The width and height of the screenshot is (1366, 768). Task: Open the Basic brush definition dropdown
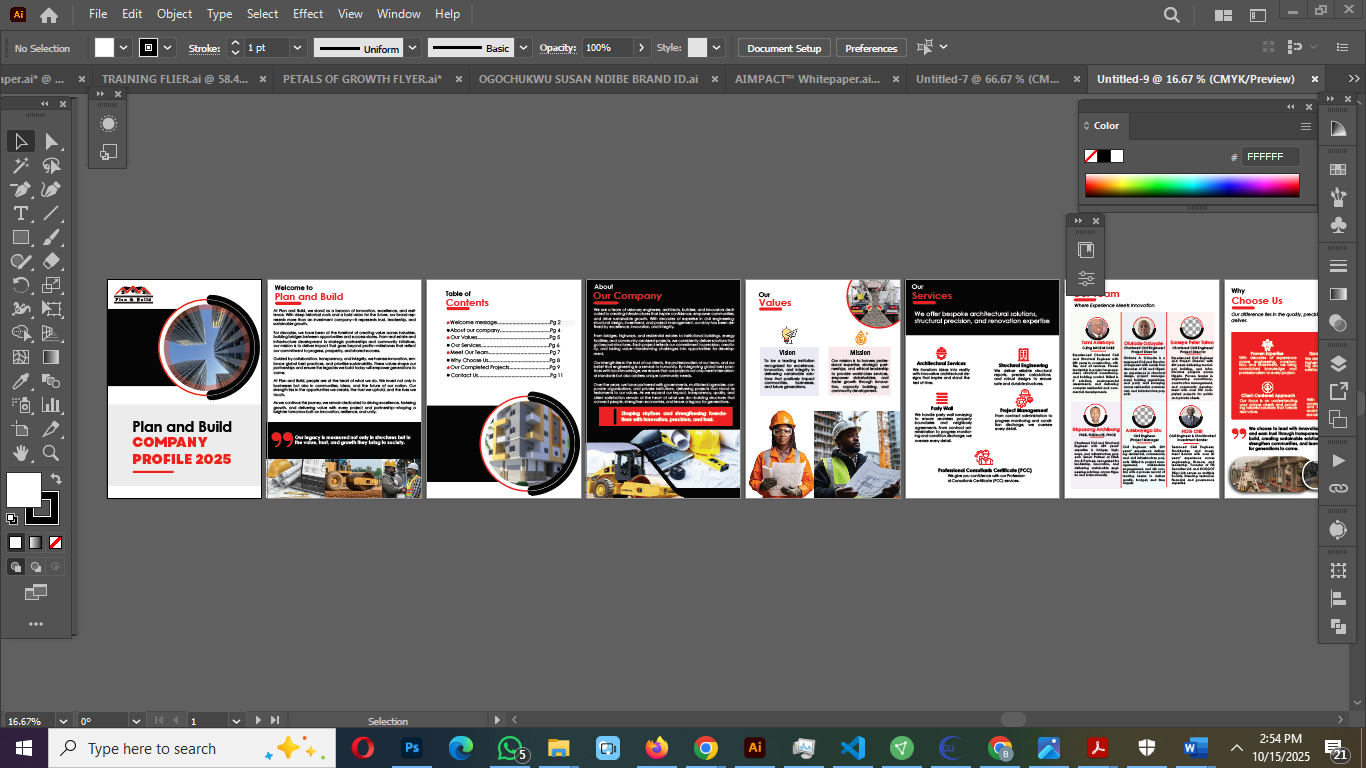pyautogui.click(x=523, y=47)
